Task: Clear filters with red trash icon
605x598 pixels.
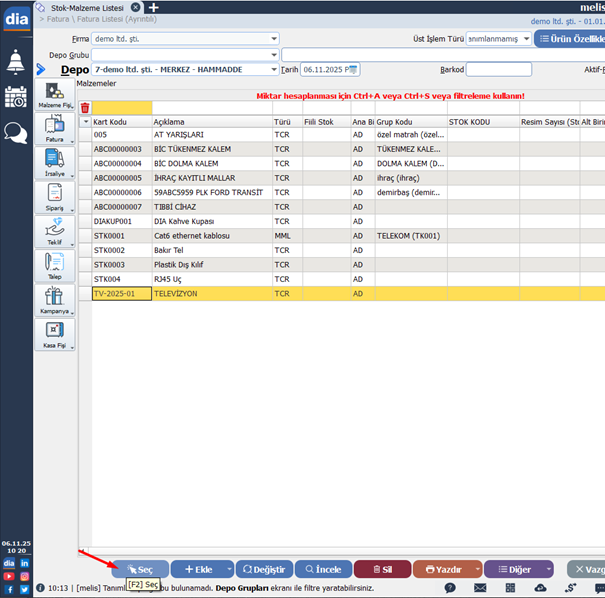Action: point(85,108)
